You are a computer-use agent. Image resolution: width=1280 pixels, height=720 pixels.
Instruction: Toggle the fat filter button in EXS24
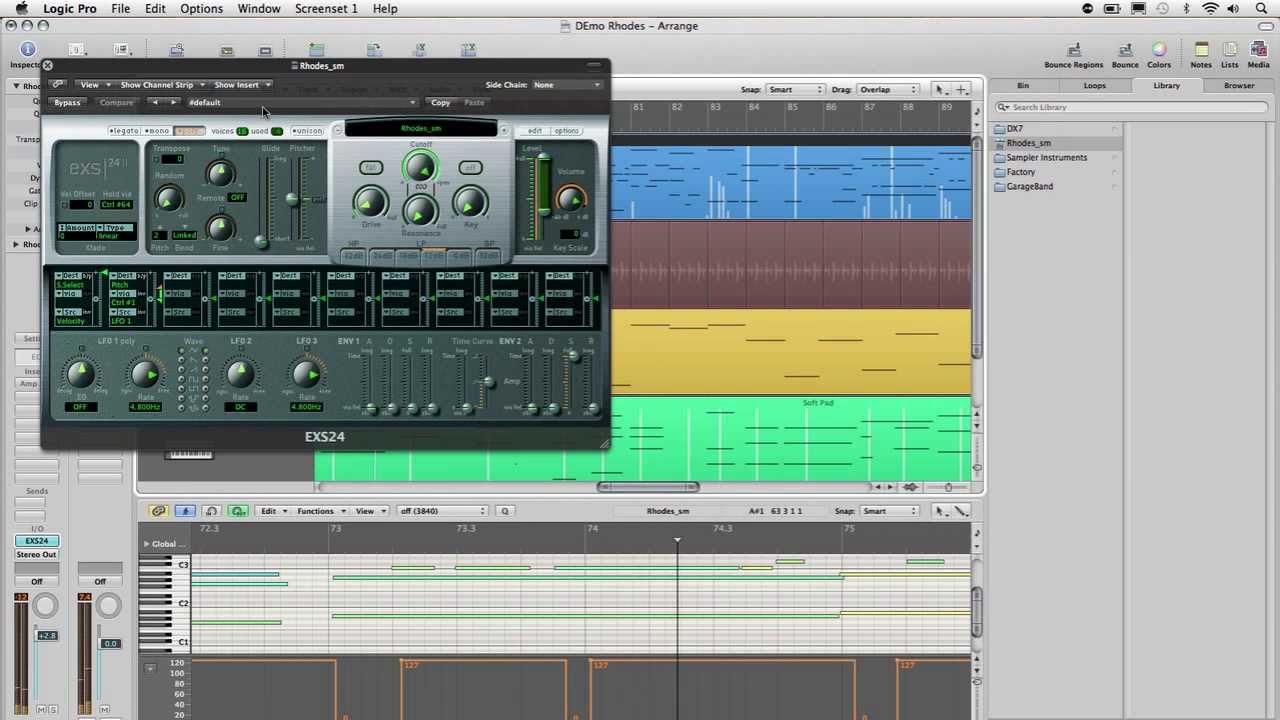coord(370,168)
